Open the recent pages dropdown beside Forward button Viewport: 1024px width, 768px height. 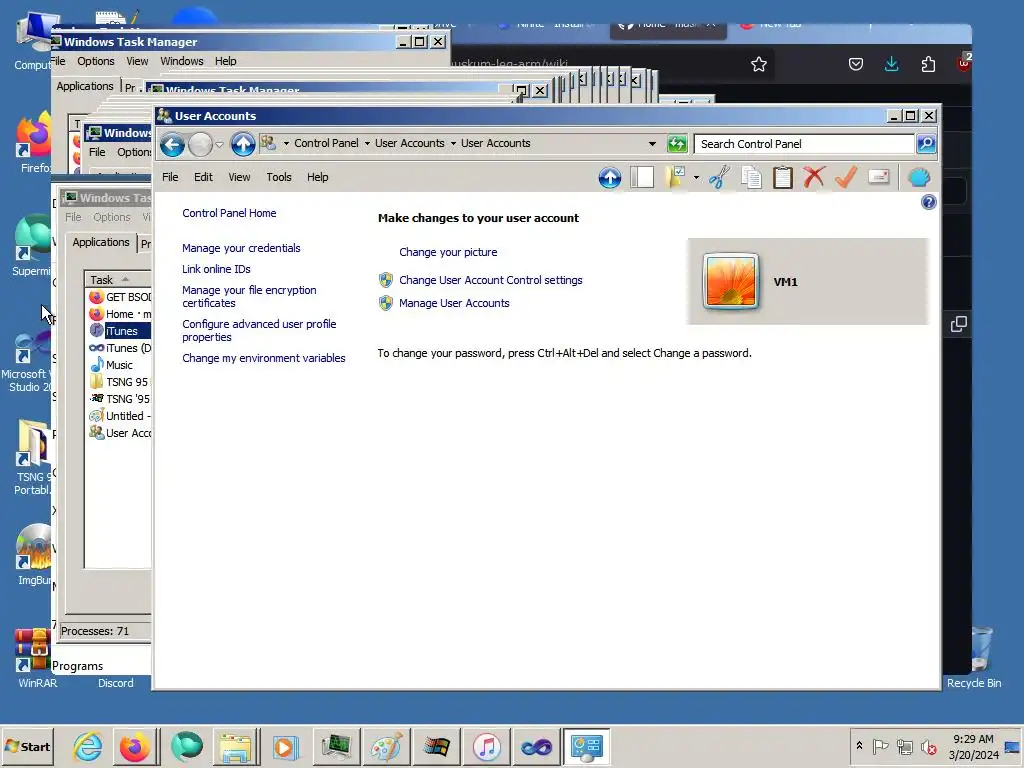click(219, 145)
